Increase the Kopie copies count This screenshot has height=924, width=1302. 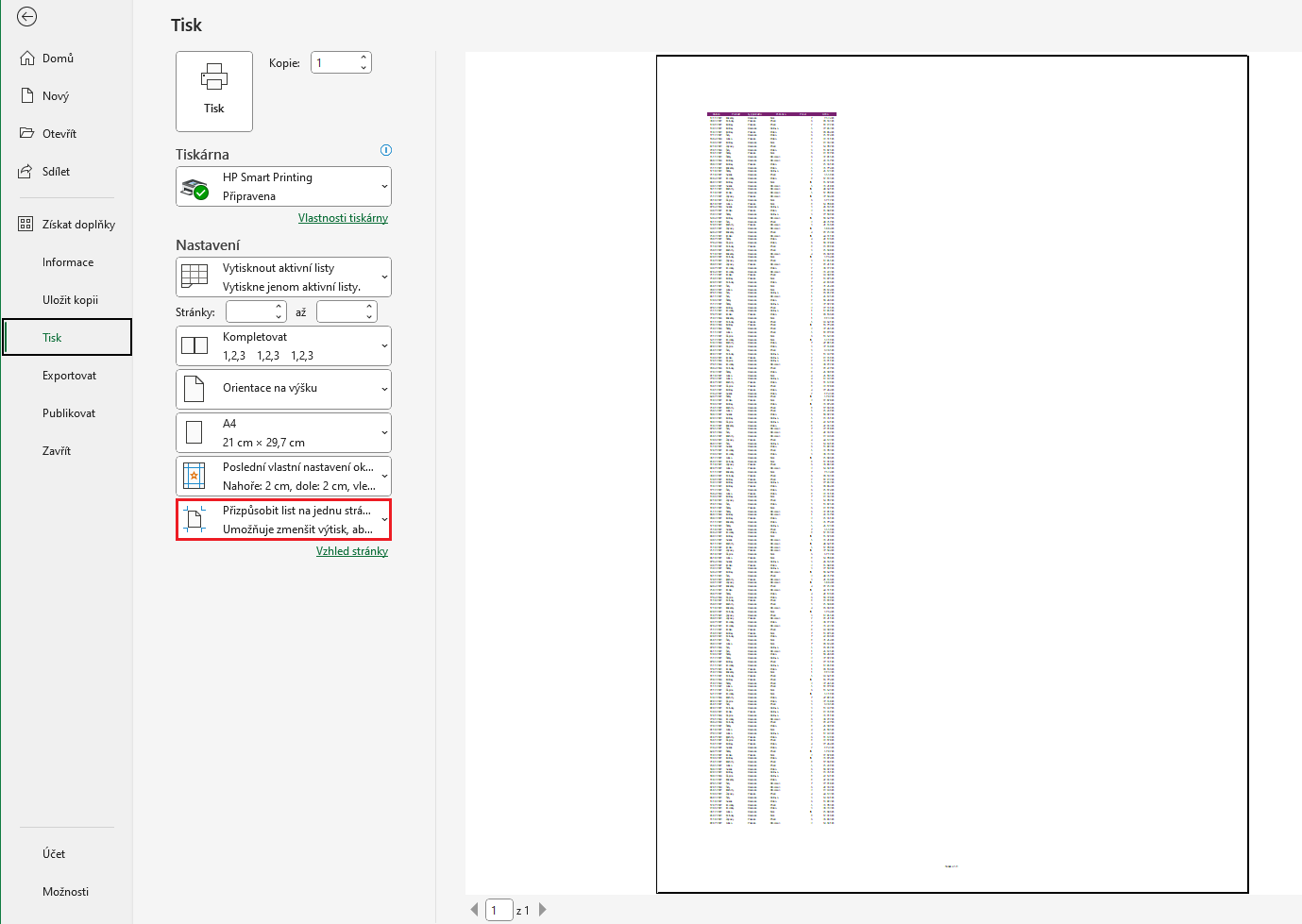pyautogui.click(x=364, y=58)
